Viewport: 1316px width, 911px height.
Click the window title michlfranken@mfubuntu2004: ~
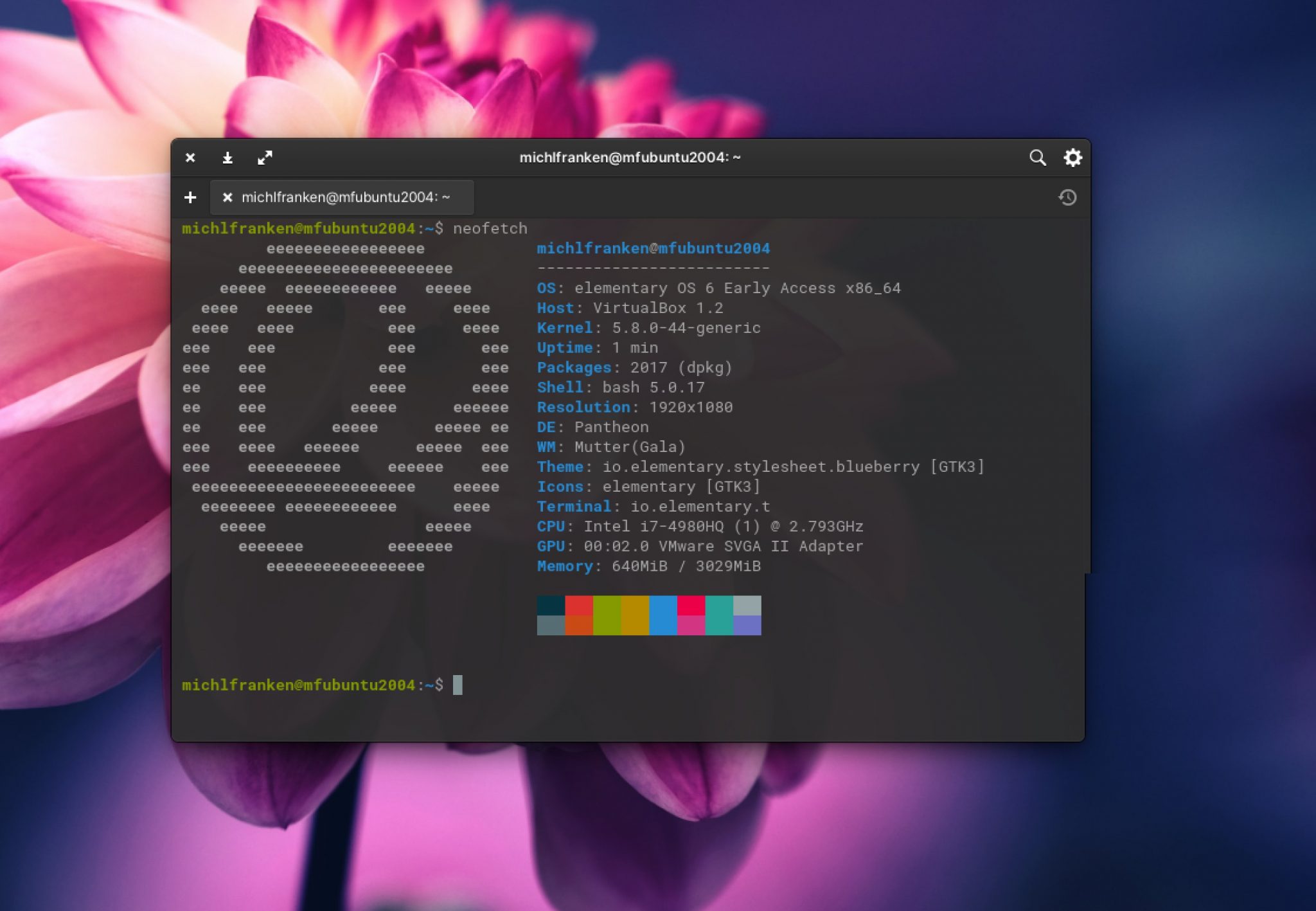click(x=630, y=158)
